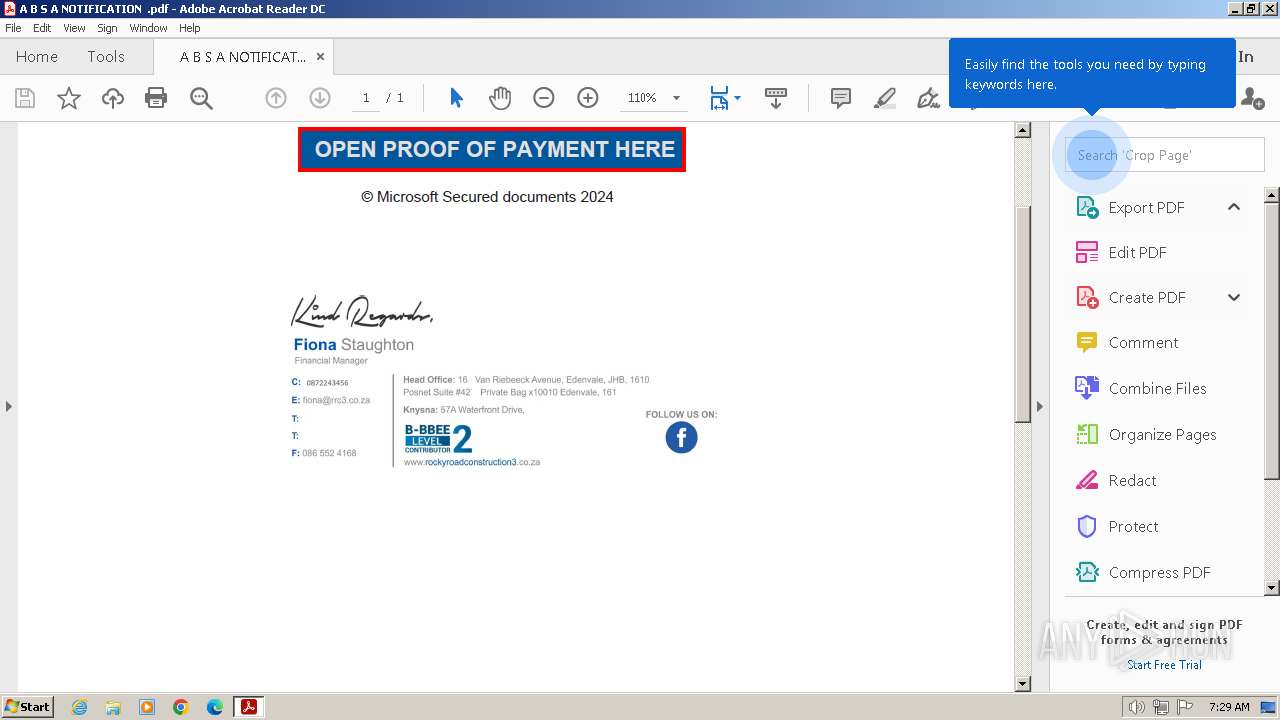1280x720 pixels.
Task: Click the tools pane scrollbar down arrow
Action: point(1272,588)
